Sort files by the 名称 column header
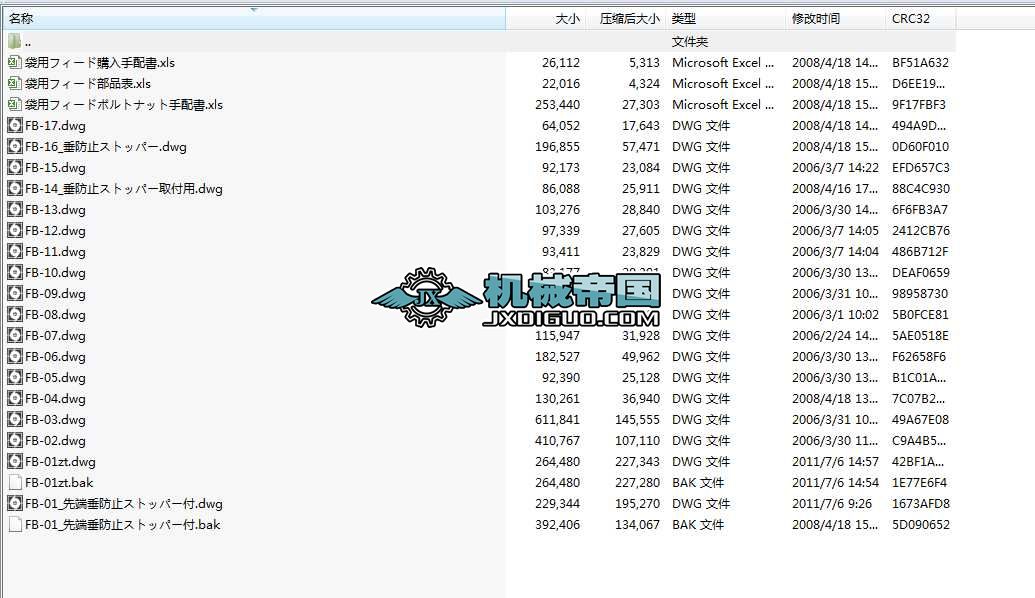 click(x=254, y=18)
